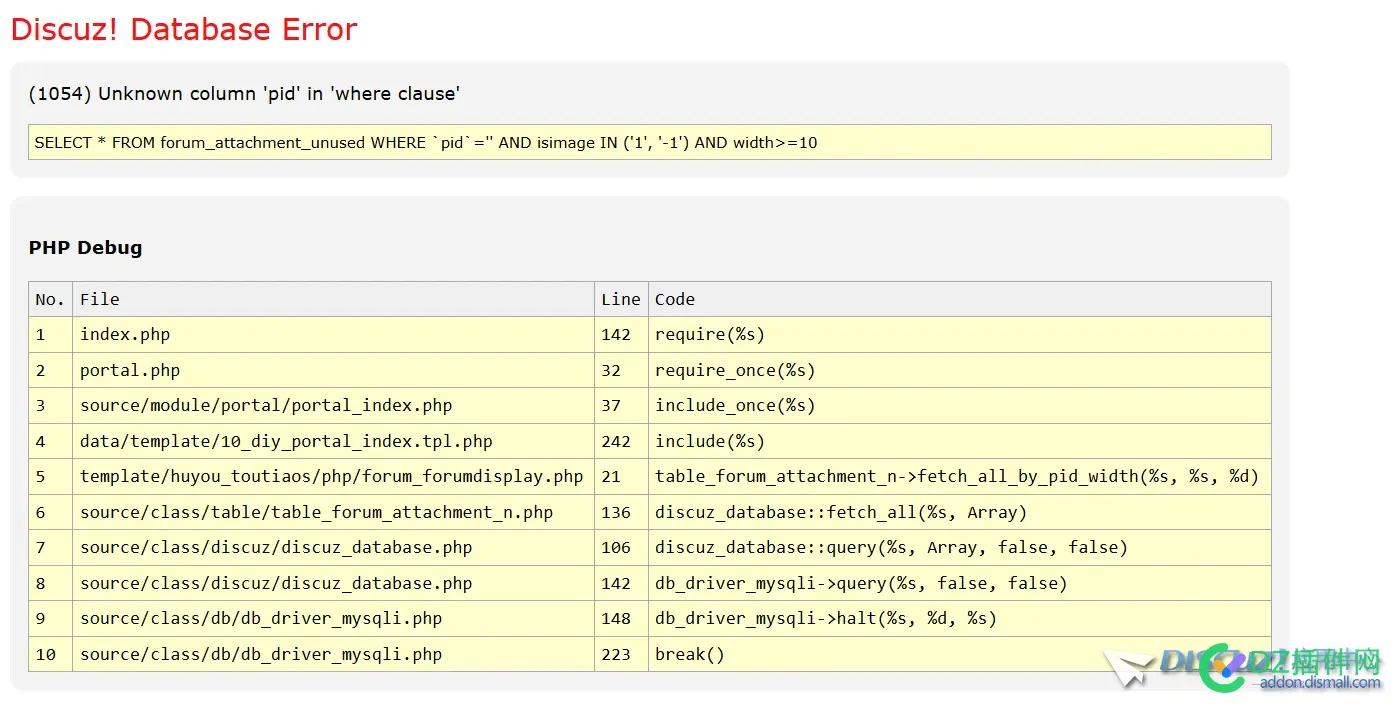Click the fetch_all_by_pid_width code cell

point(956,477)
